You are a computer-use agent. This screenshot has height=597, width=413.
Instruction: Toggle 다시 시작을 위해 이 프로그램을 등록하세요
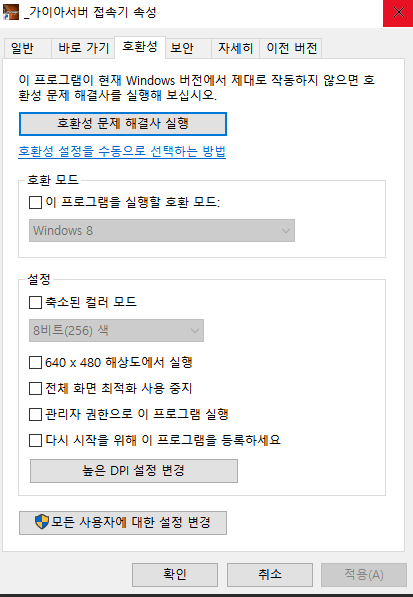[35, 441]
